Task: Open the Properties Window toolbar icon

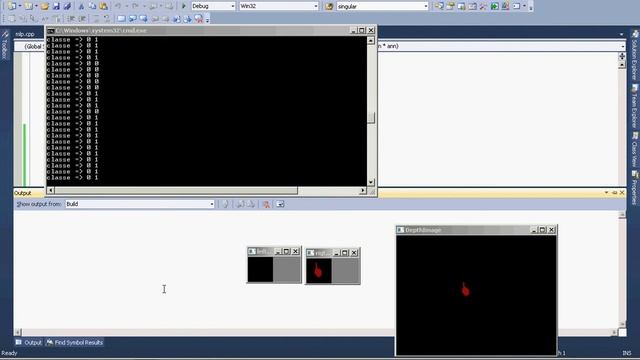Action: pos(450,6)
